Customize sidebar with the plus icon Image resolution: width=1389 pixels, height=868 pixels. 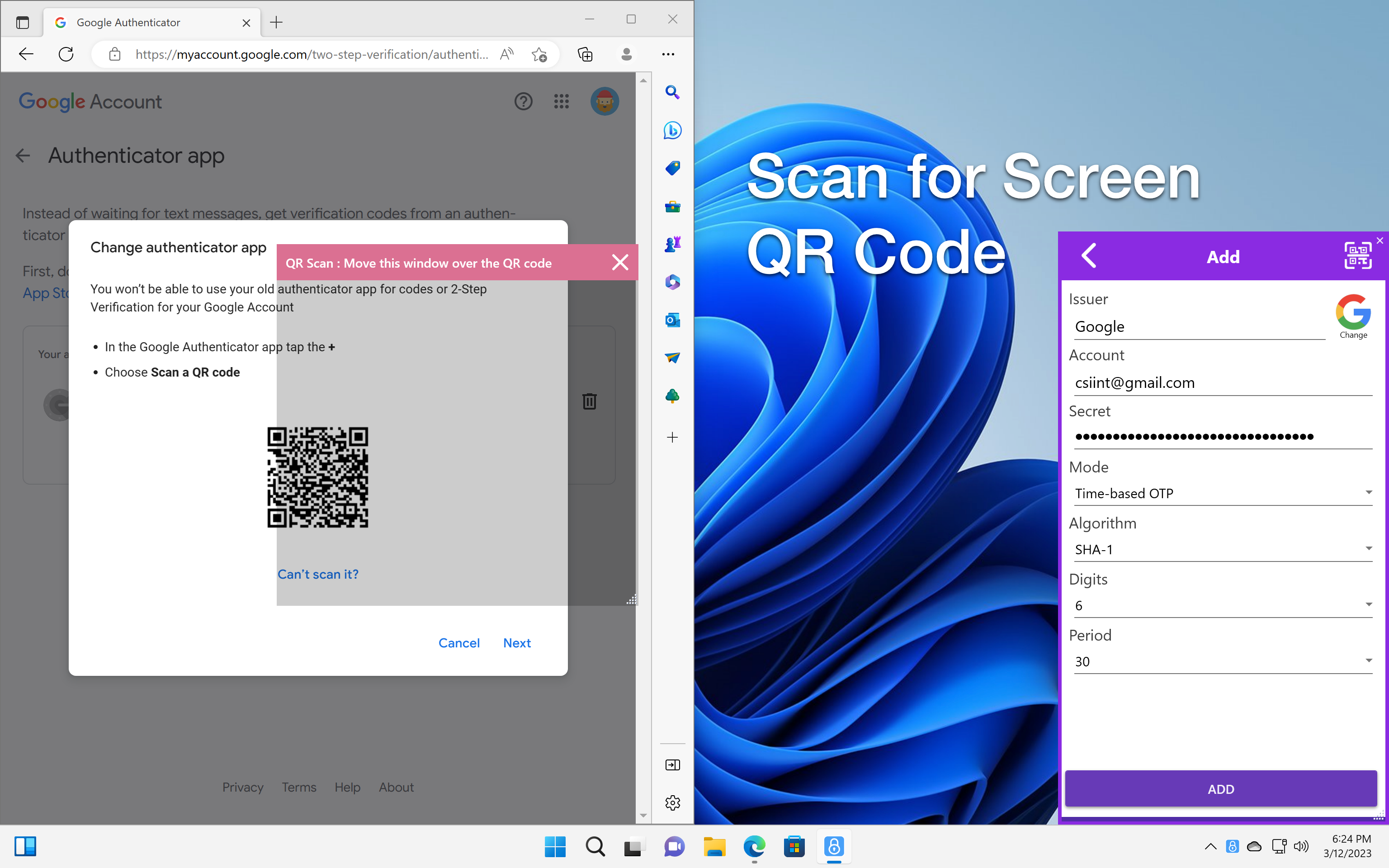tap(672, 438)
